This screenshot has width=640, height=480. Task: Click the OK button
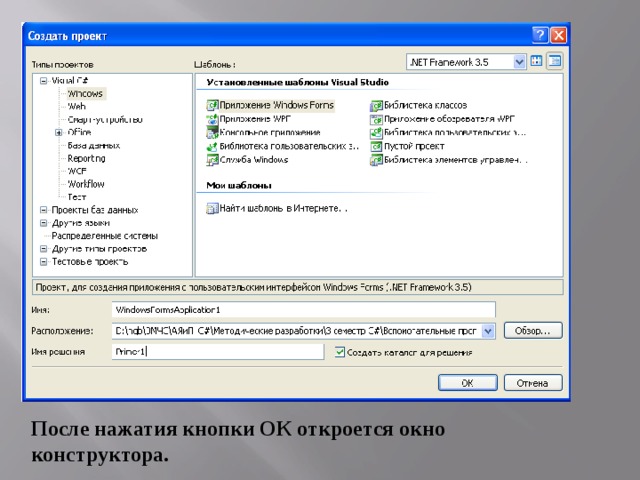pyautogui.click(x=468, y=383)
